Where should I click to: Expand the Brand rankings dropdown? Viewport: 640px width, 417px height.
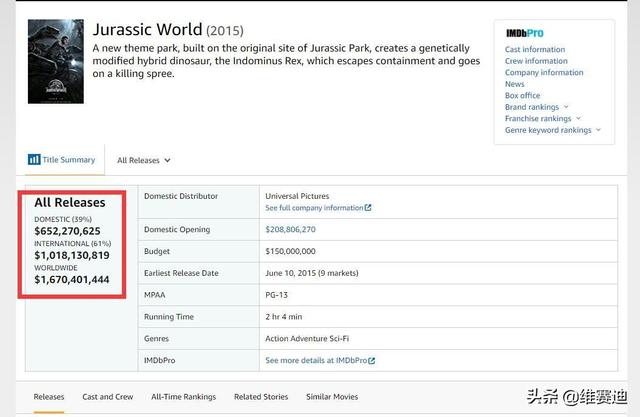pyautogui.click(x=536, y=107)
